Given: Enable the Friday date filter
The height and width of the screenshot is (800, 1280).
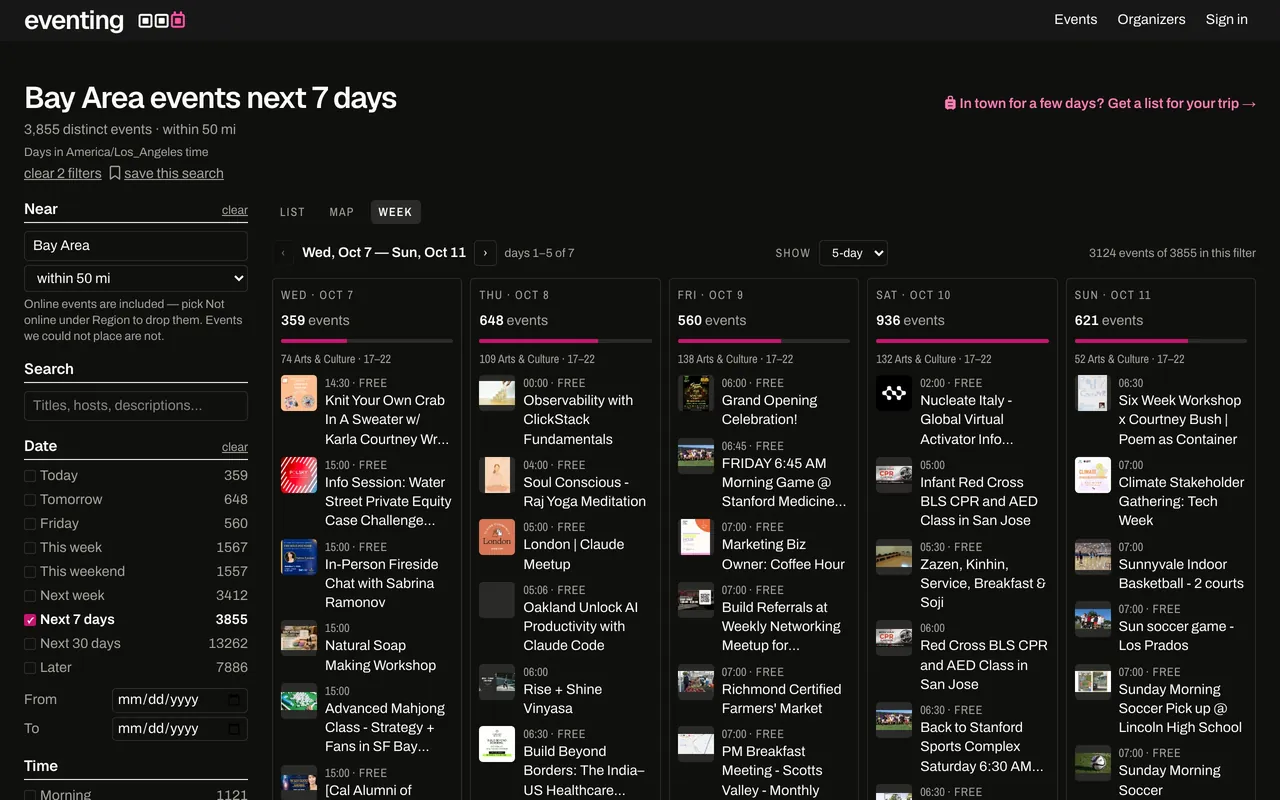Looking at the screenshot, I should point(30,524).
